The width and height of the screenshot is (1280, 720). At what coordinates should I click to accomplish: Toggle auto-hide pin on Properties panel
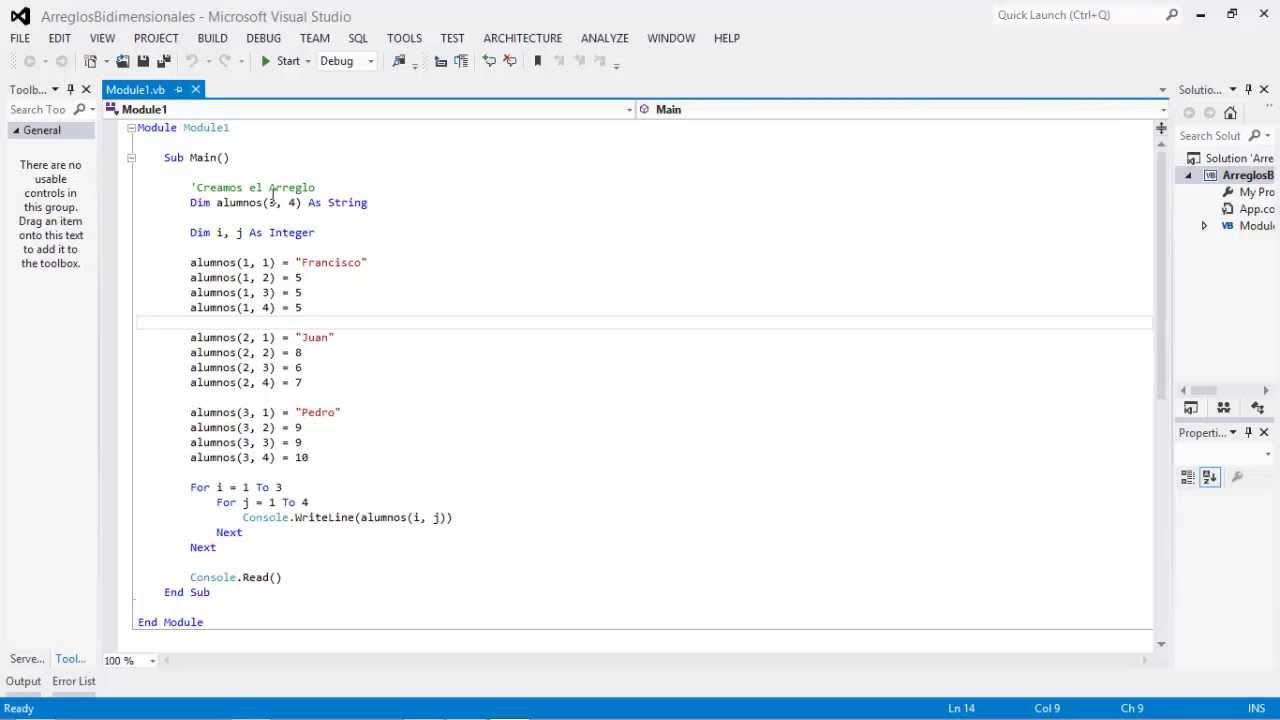(1248, 433)
